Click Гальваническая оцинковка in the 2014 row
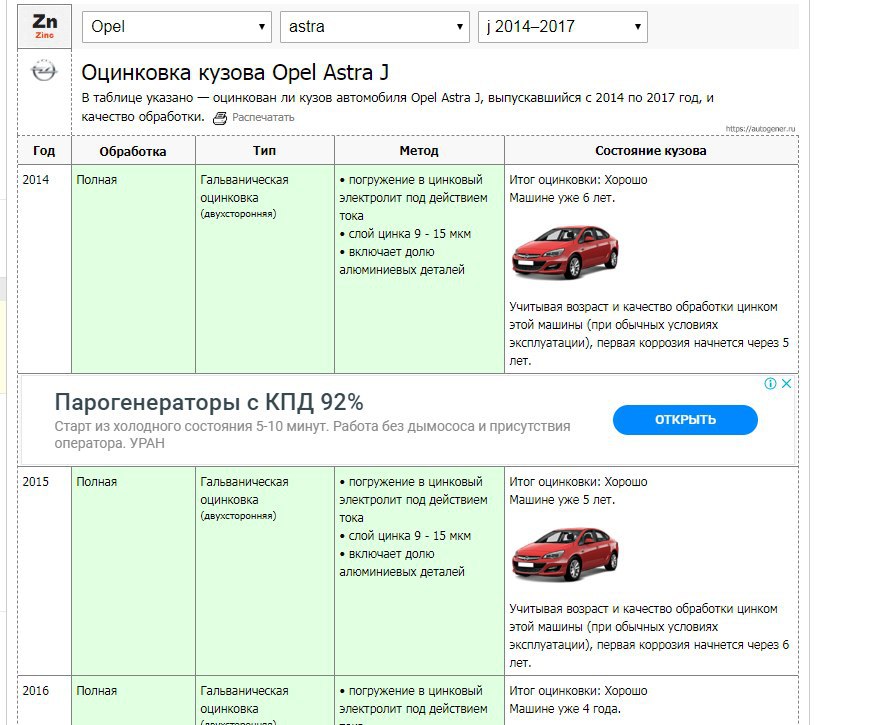The width and height of the screenshot is (874, 725). point(244,189)
